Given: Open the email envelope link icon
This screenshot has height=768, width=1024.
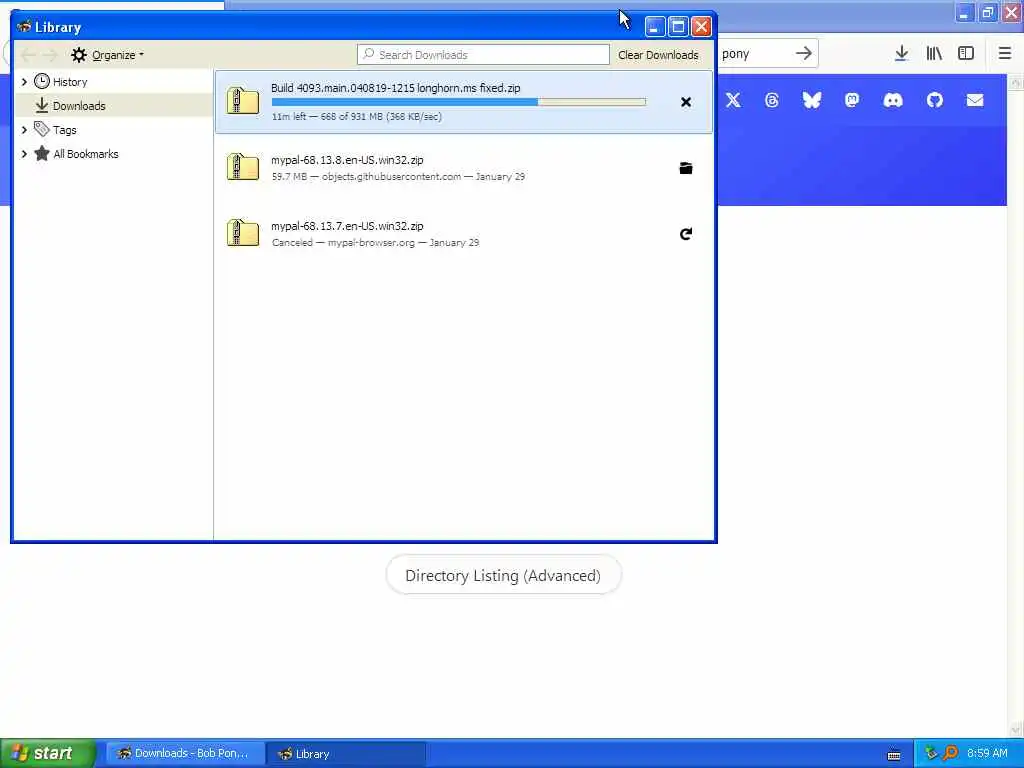Looking at the screenshot, I should pos(975,100).
